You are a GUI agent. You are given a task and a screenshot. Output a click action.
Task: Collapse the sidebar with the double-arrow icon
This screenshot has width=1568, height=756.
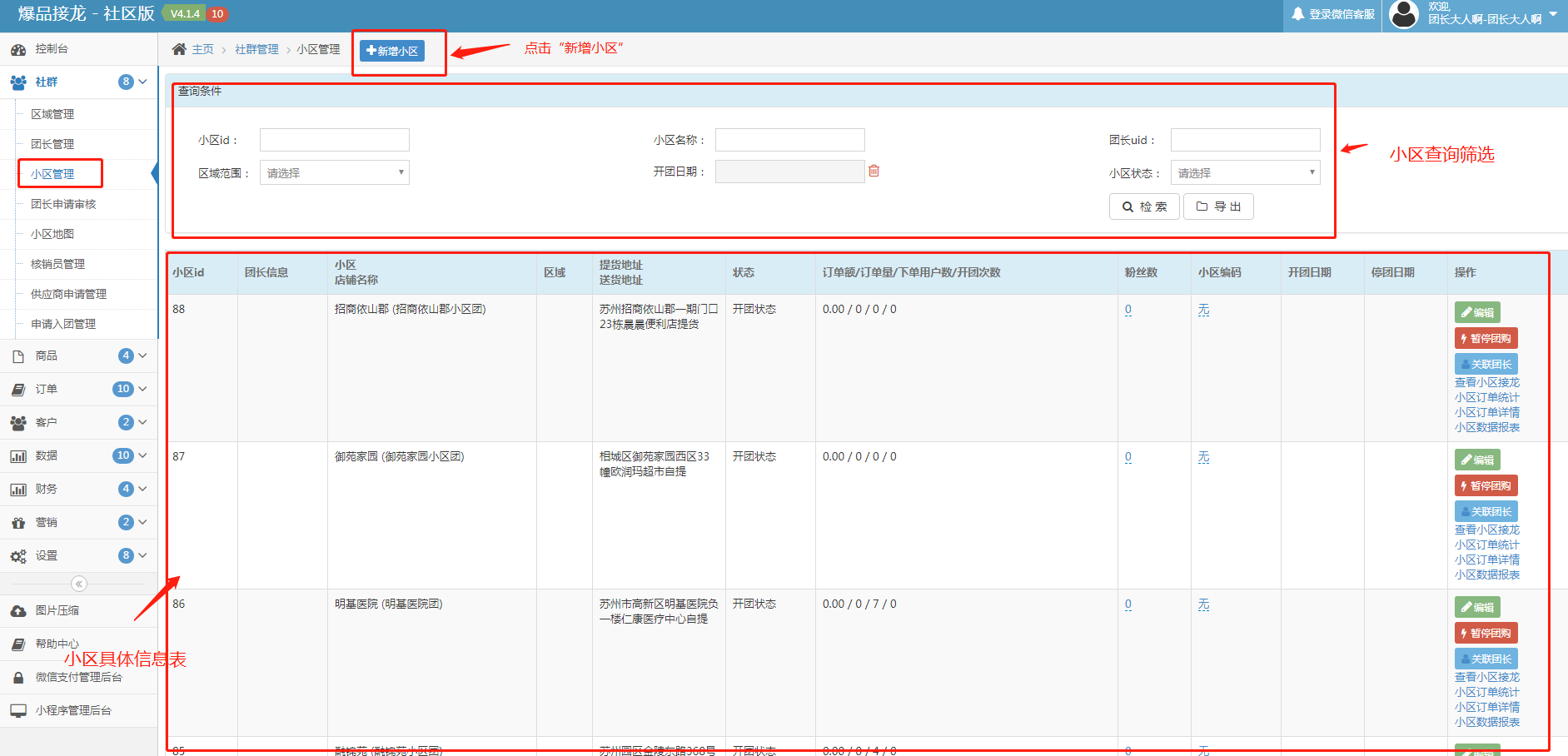click(x=79, y=584)
